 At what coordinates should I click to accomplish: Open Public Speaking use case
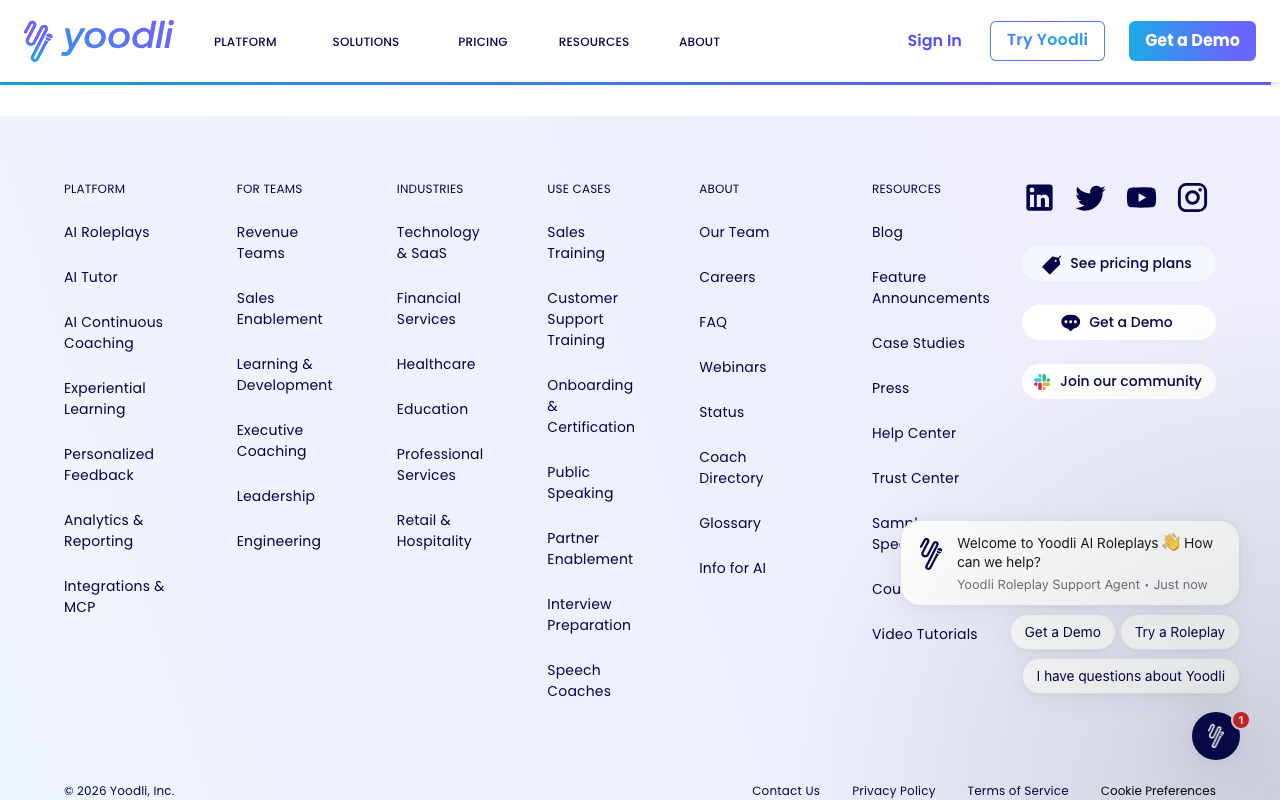(580, 483)
